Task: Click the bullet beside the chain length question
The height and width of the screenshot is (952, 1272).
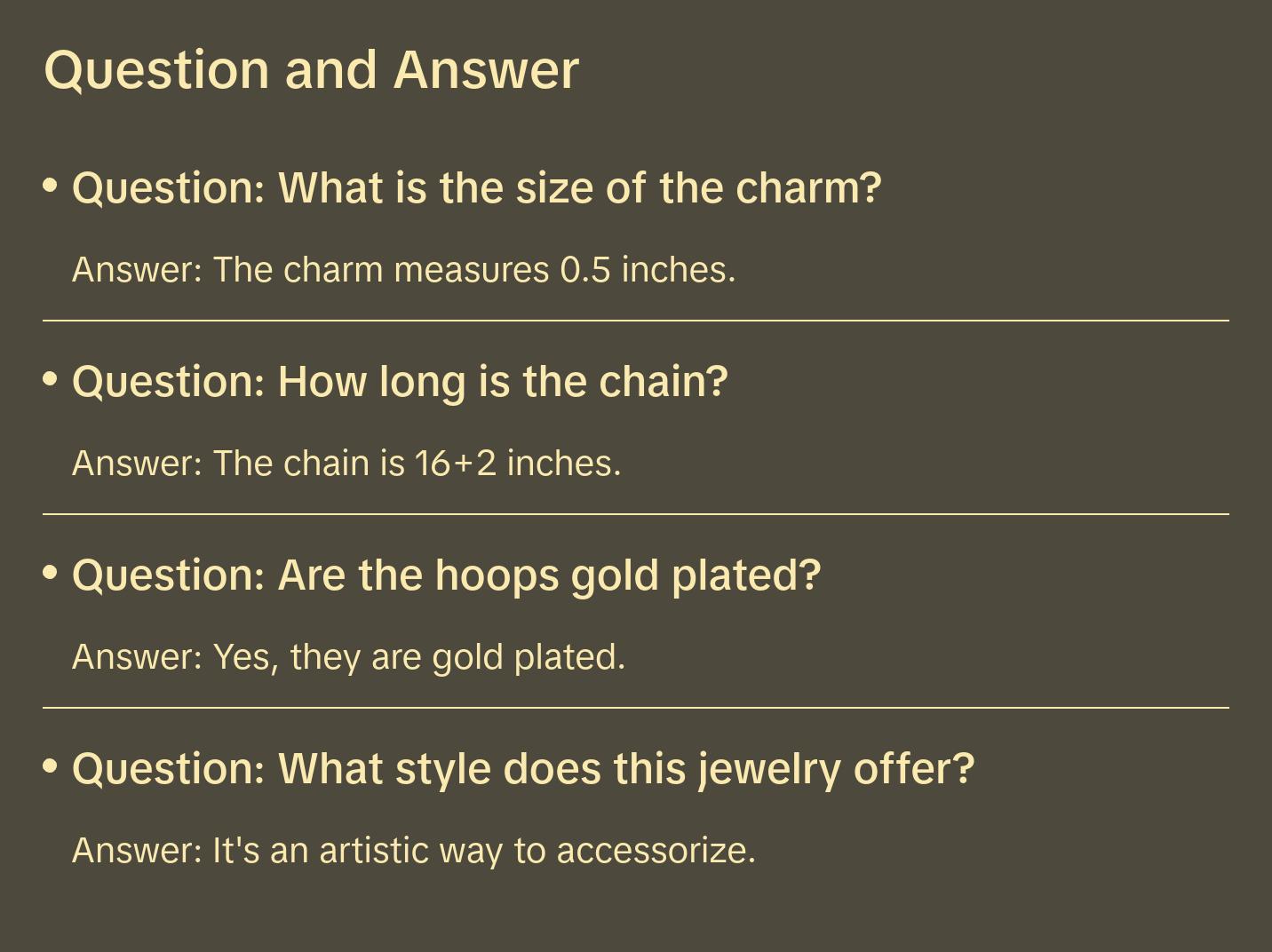Action: click(51, 379)
